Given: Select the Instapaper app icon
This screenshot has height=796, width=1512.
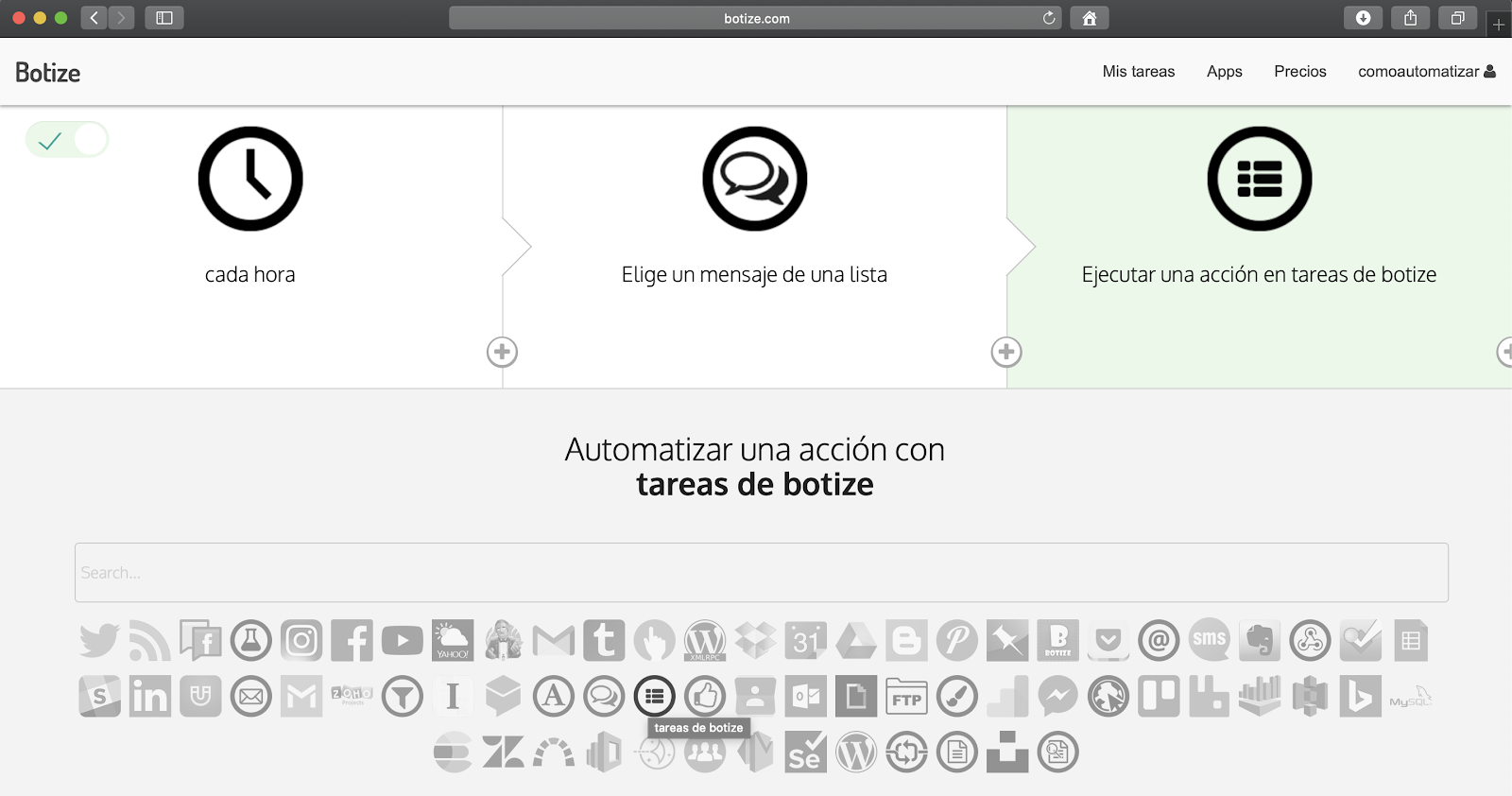Looking at the screenshot, I should pos(453,697).
